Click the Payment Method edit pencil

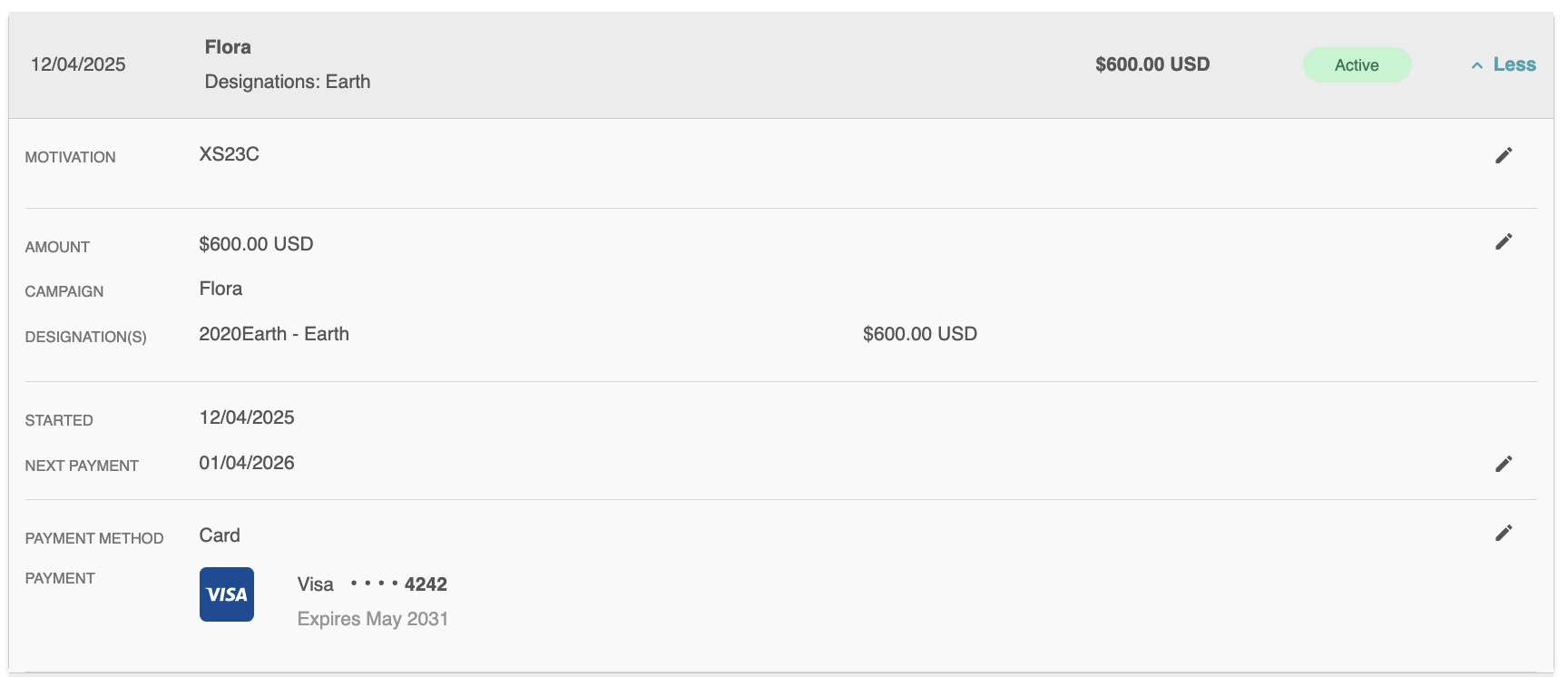point(1504,533)
